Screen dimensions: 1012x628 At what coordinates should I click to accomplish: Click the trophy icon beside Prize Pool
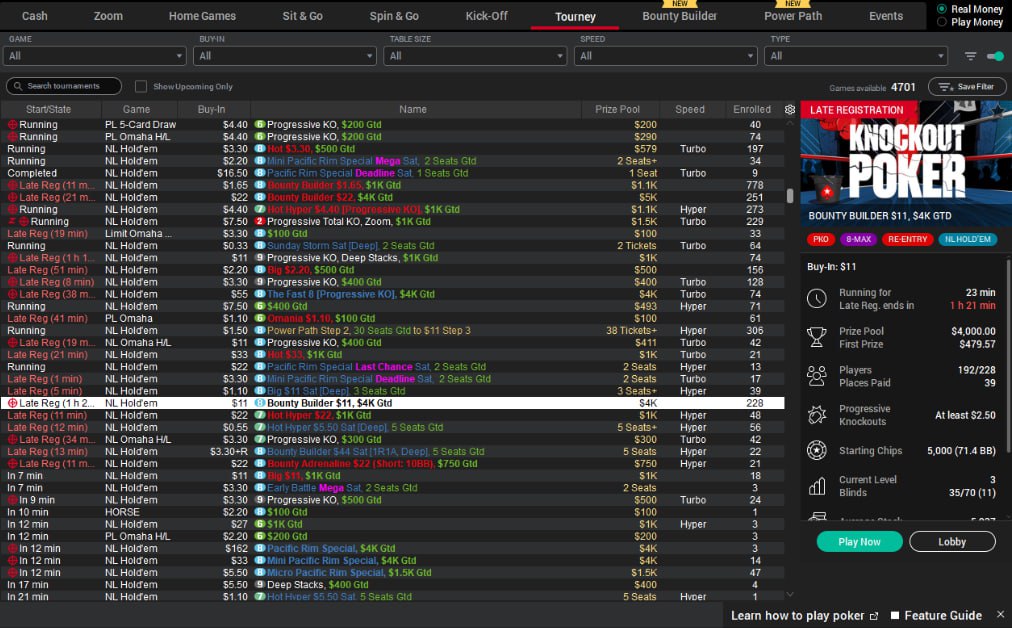816,337
